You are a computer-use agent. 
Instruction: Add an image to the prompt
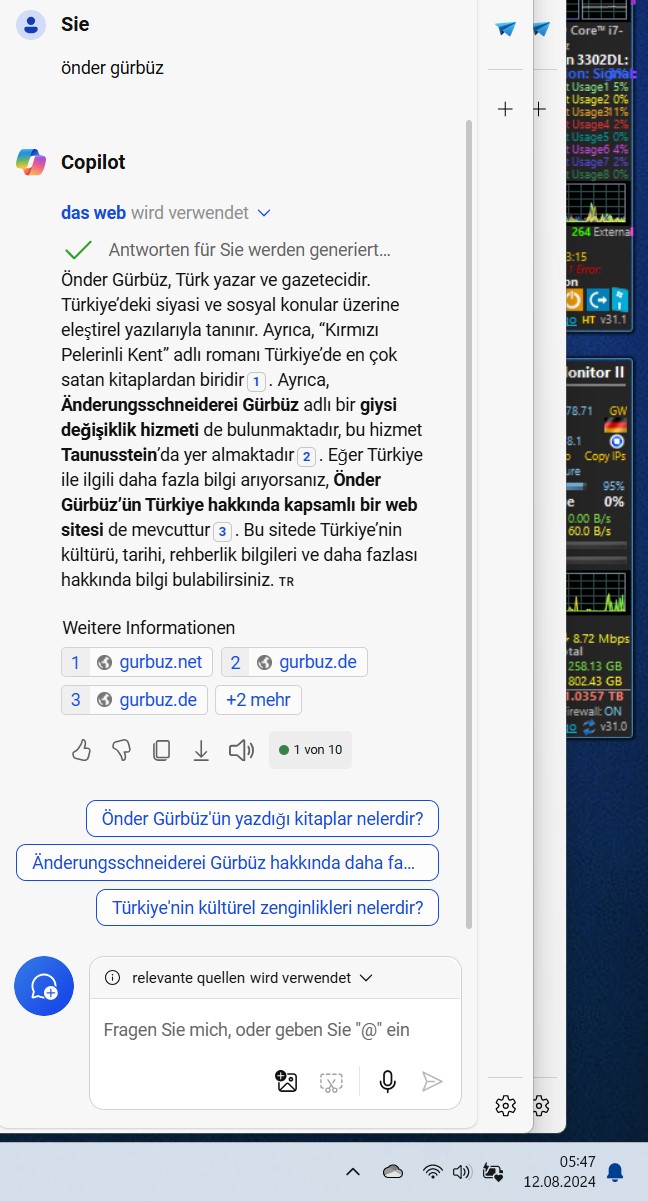[x=286, y=1081]
